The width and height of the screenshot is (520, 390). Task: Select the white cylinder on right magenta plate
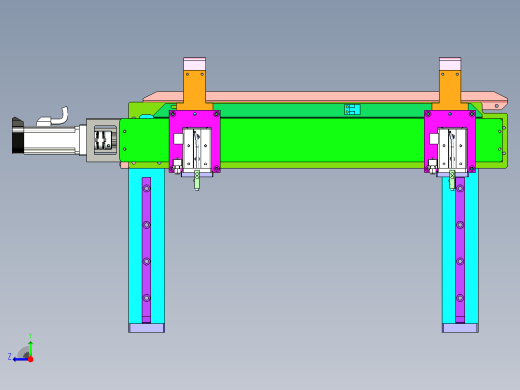click(452, 150)
